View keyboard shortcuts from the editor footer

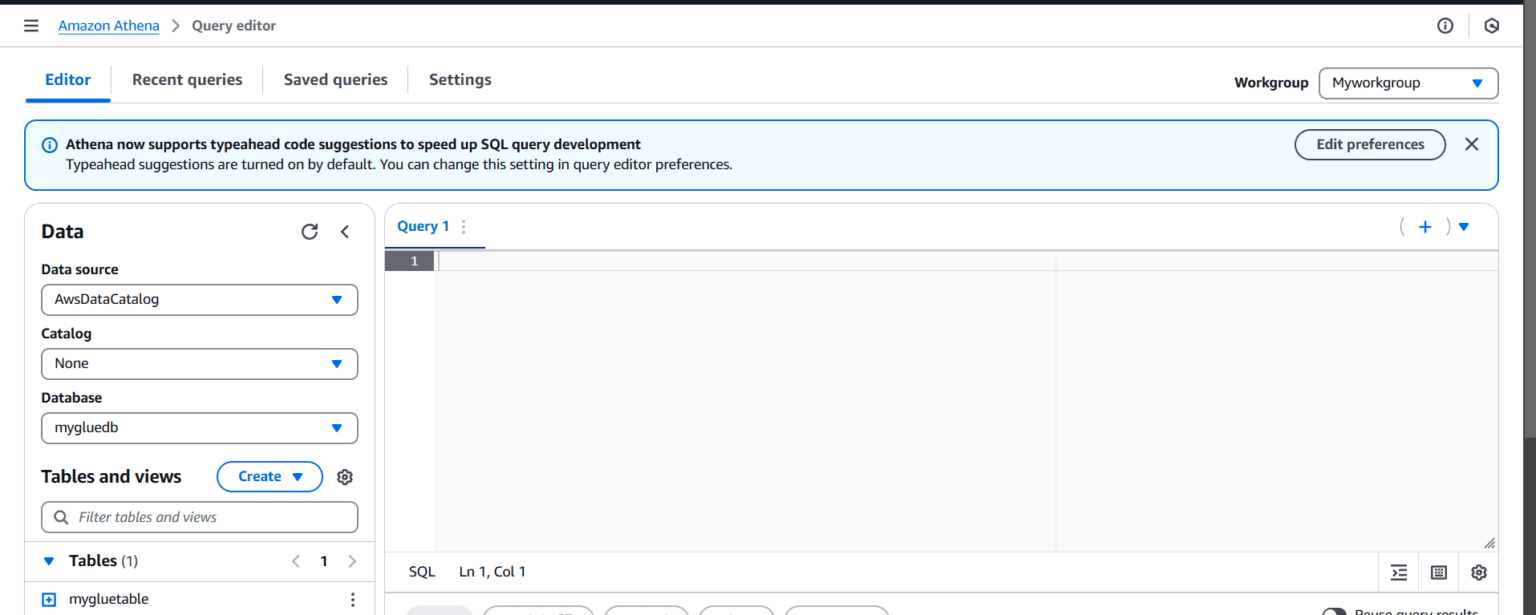[x=1438, y=572]
